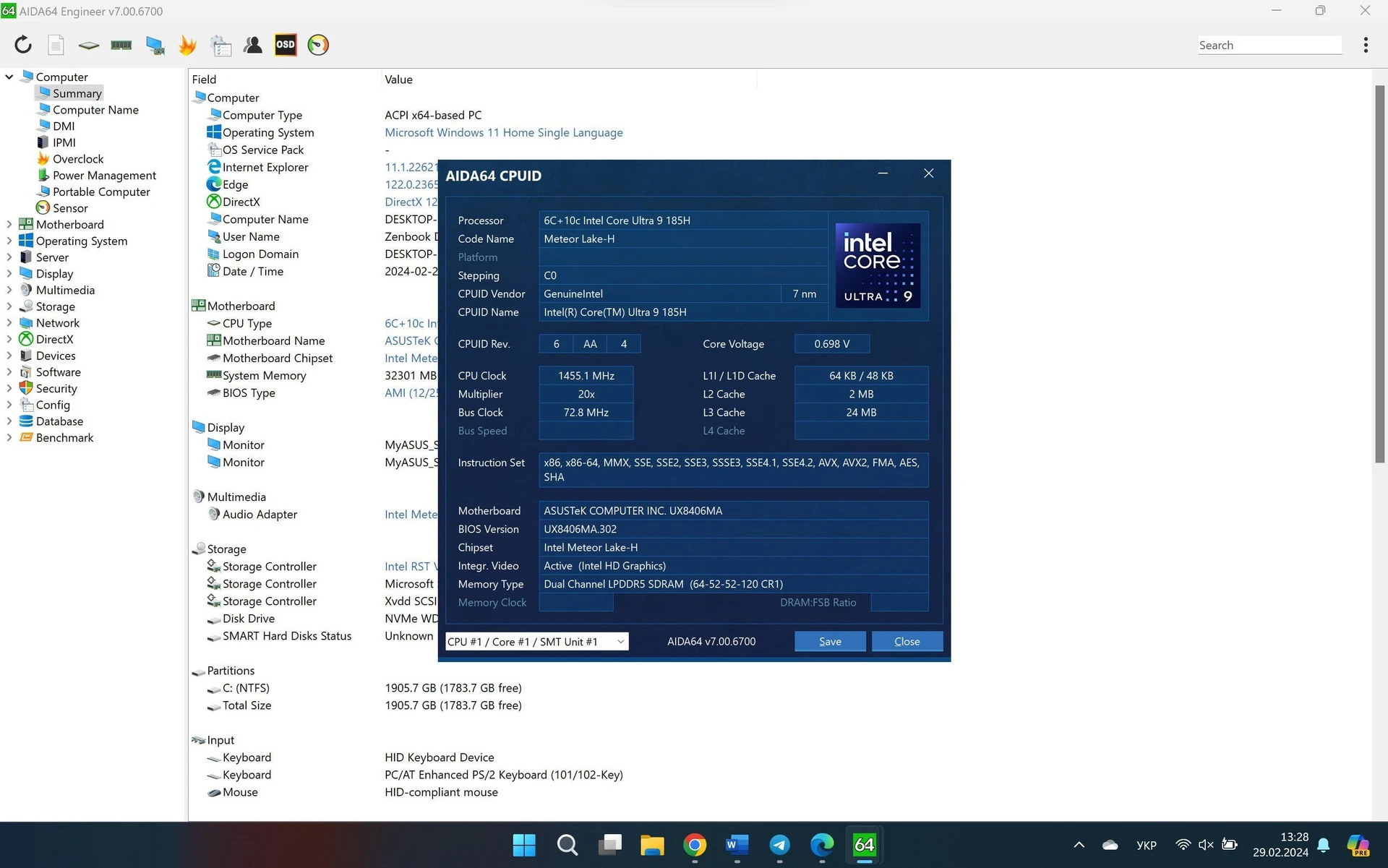Expand the Operating System tree node
Screen dimensions: 1388x868
(9, 241)
